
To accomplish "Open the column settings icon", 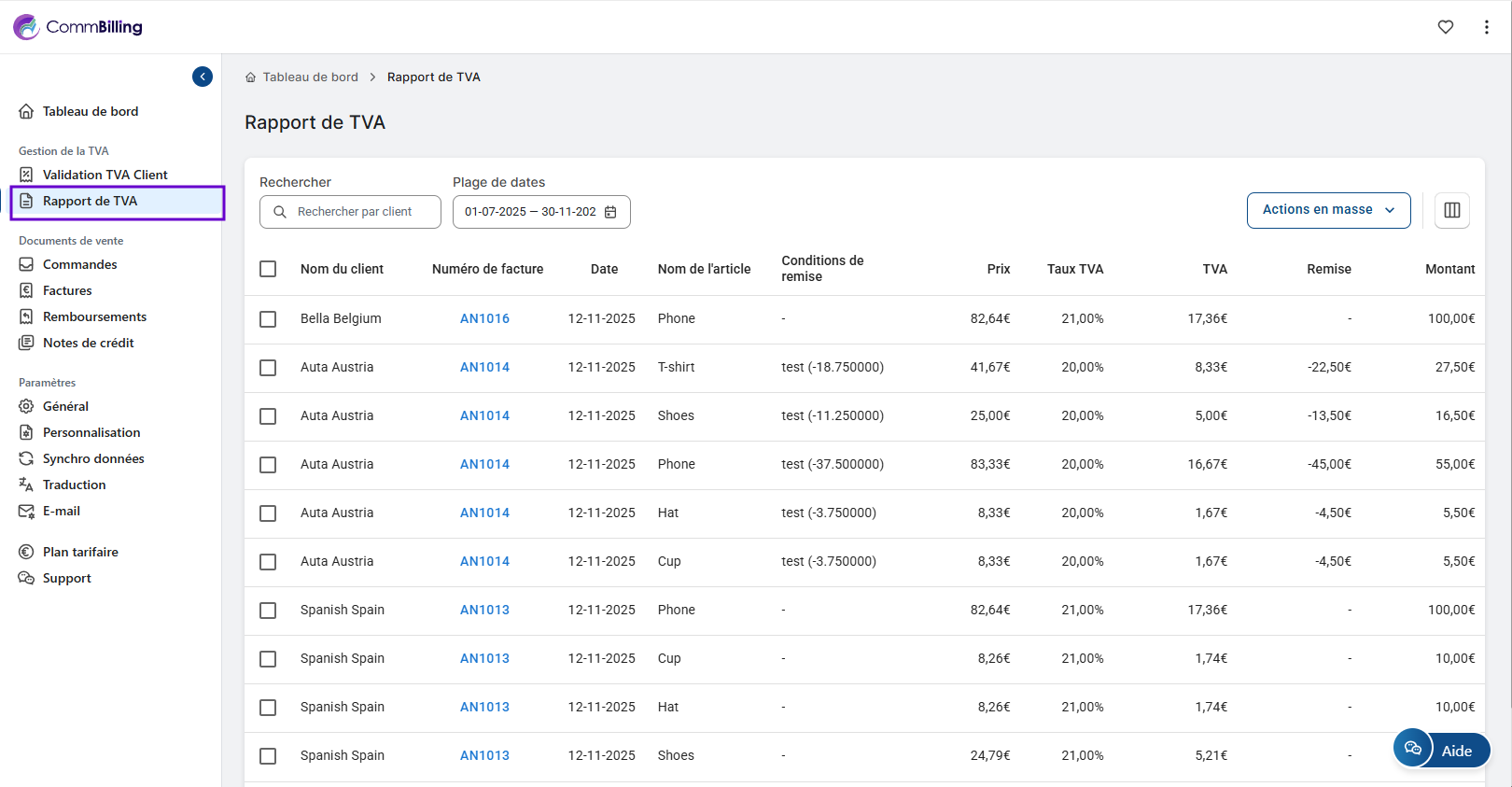I will pyautogui.click(x=1452, y=210).
